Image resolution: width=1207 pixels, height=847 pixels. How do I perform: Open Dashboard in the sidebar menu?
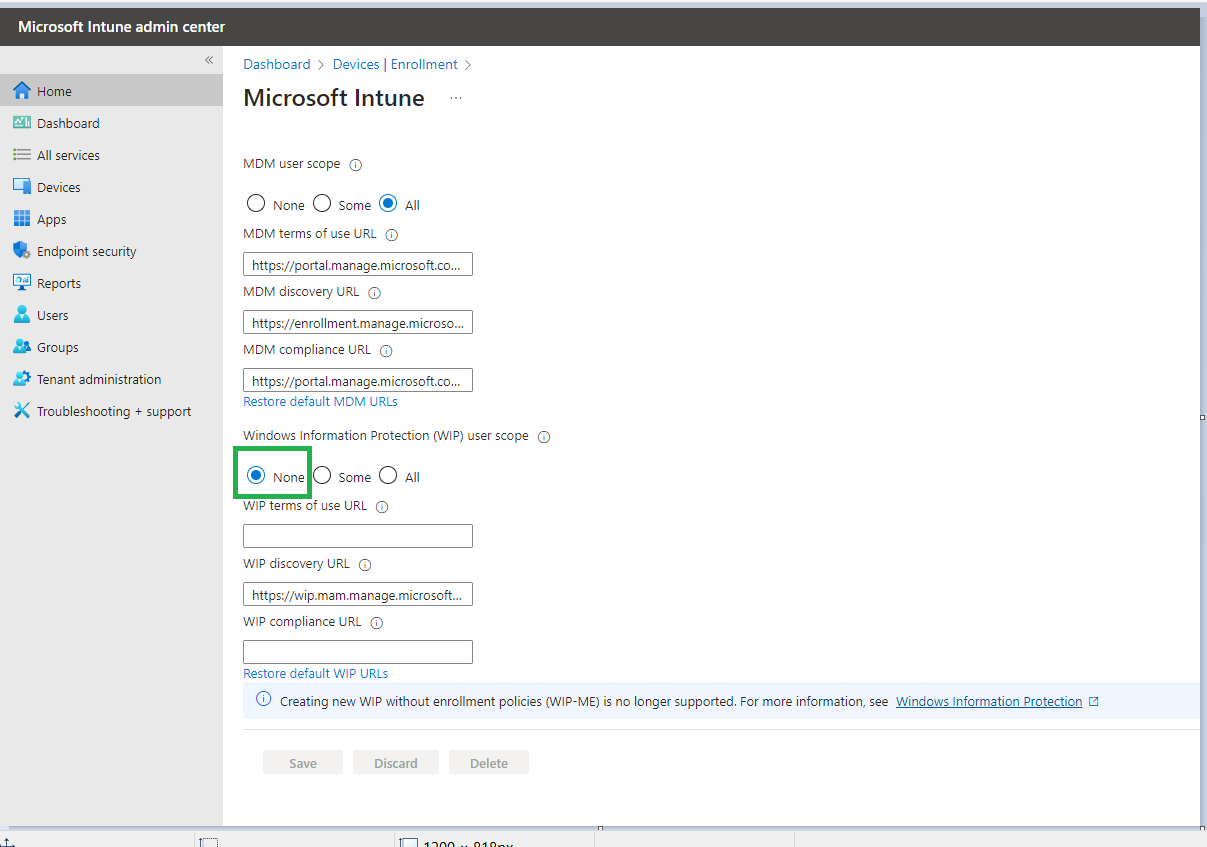pos(111,123)
